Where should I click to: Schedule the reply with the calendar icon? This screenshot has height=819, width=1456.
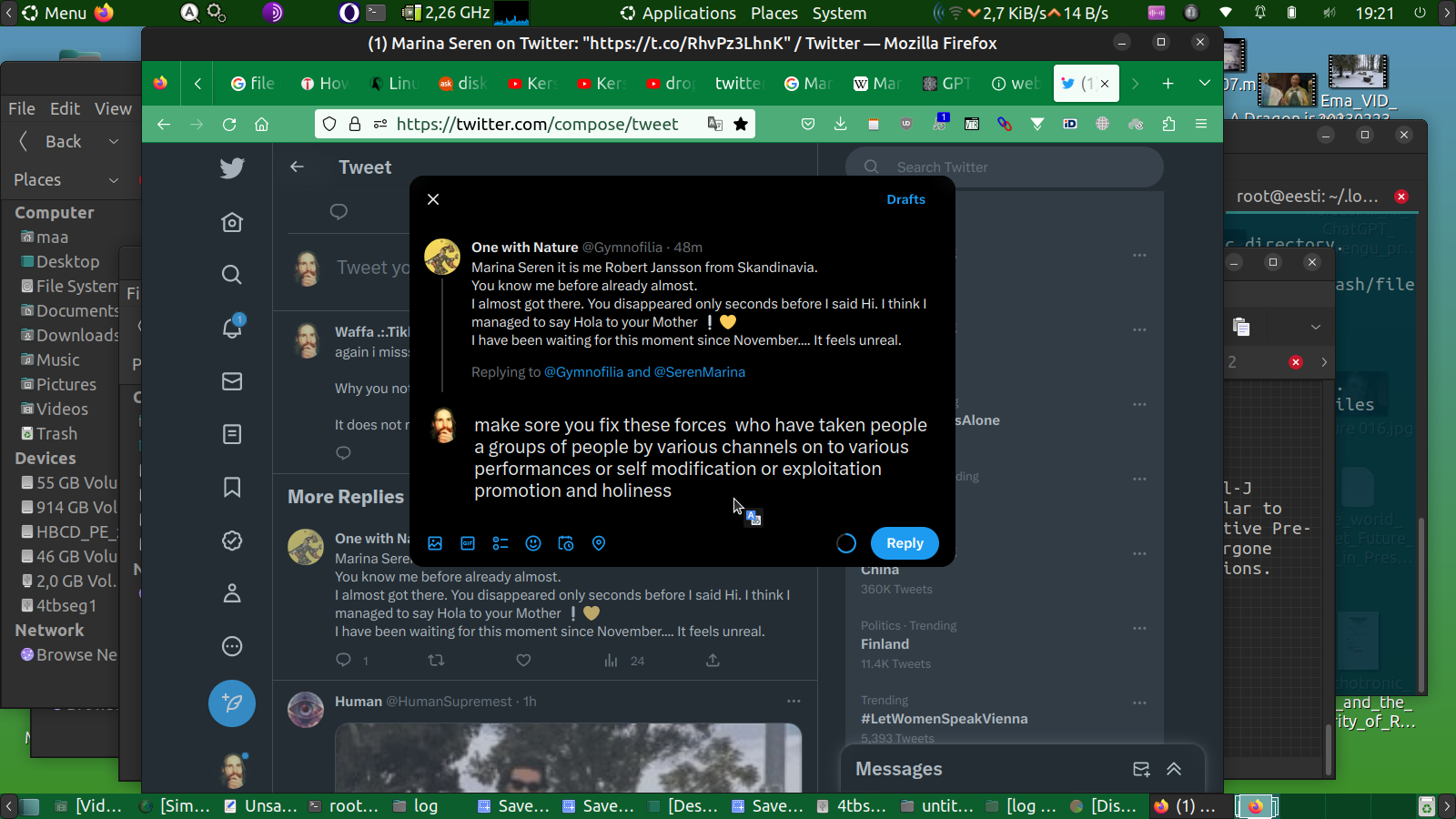pos(566,543)
